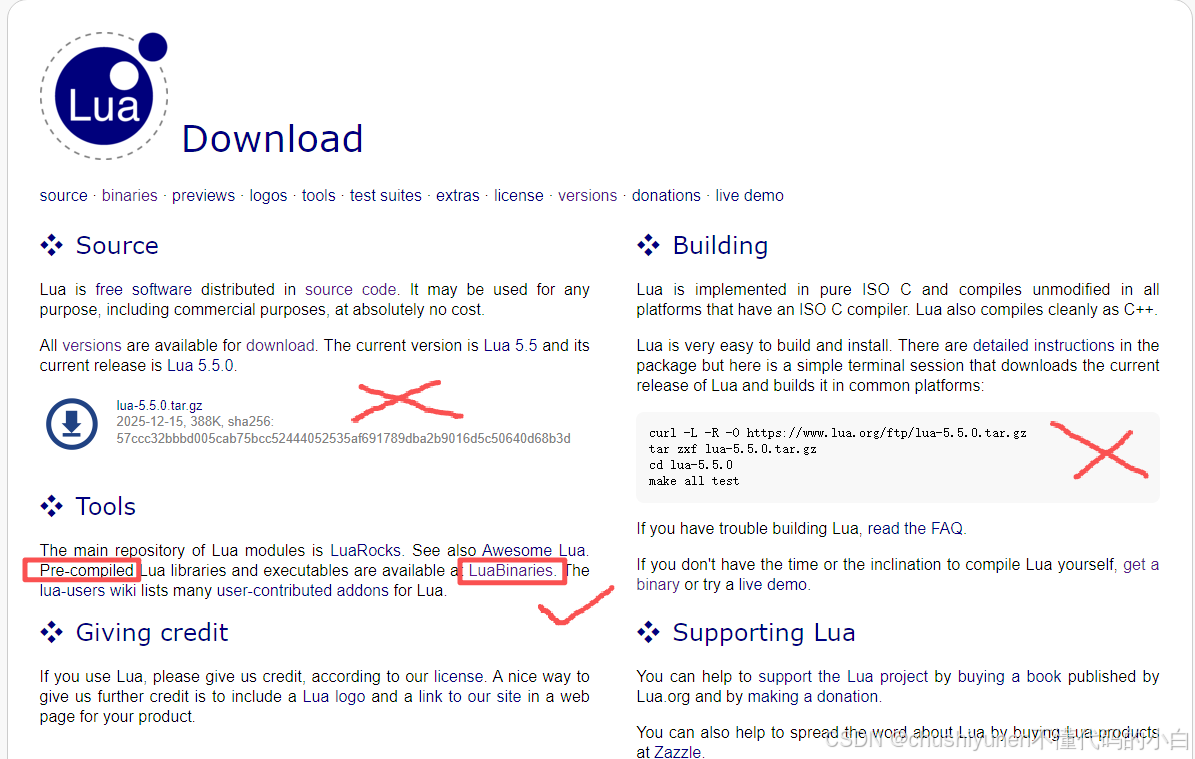Click the download link in Source paragraph
The width and height of the screenshot is (1195, 759).
(280, 345)
